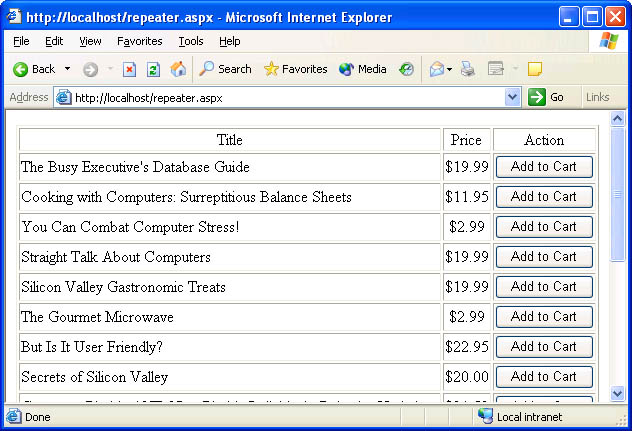Open the File menu
The height and width of the screenshot is (431, 632).
click(x=21, y=41)
